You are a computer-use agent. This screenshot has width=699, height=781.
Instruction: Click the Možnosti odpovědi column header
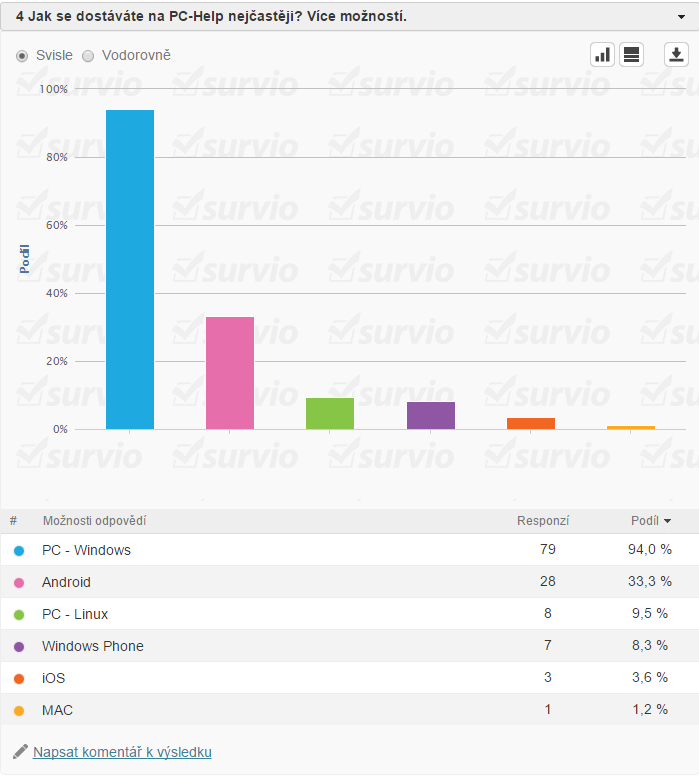coord(94,521)
